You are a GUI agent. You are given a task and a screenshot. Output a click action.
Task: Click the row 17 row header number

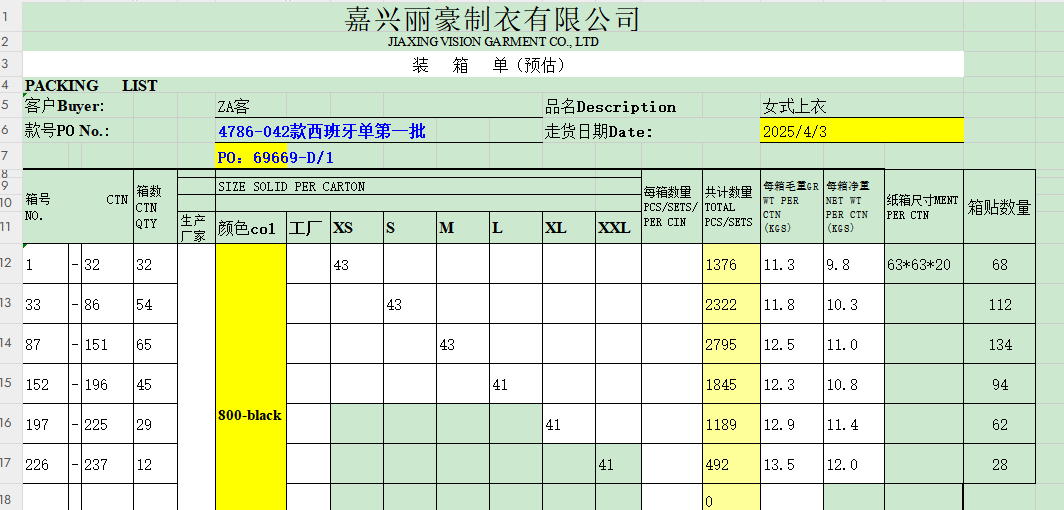(x=8, y=462)
